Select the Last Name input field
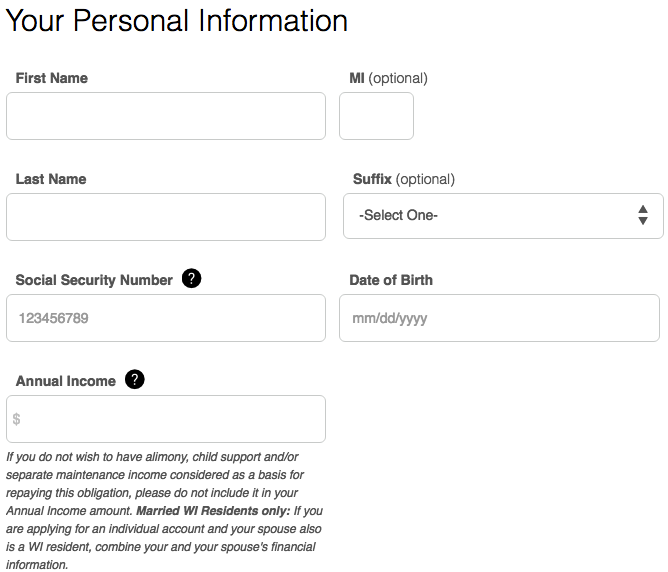668x572 pixels. (166, 217)
